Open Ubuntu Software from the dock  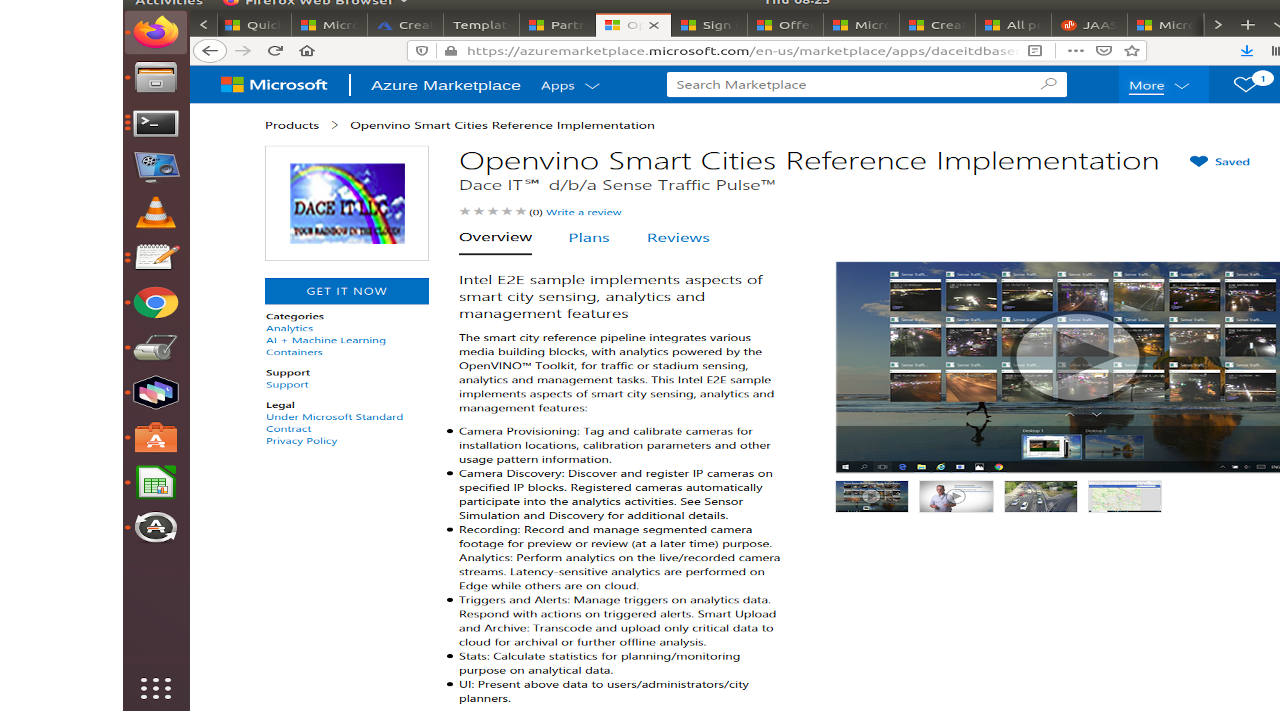pos(156,437)
